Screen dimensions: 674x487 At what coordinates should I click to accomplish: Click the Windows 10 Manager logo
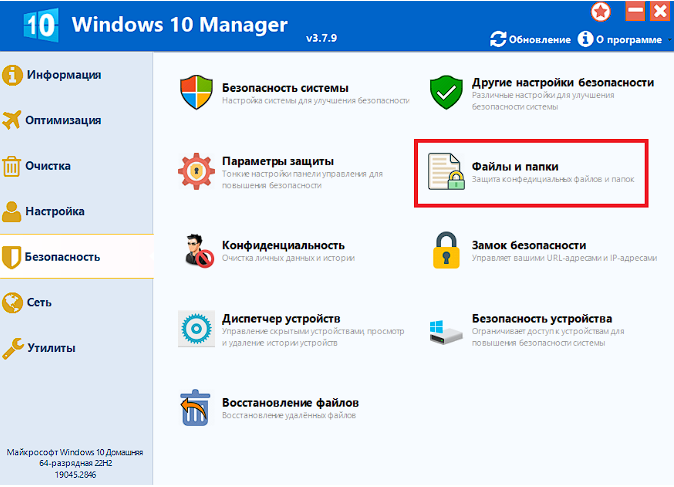(x=41, y=25)
